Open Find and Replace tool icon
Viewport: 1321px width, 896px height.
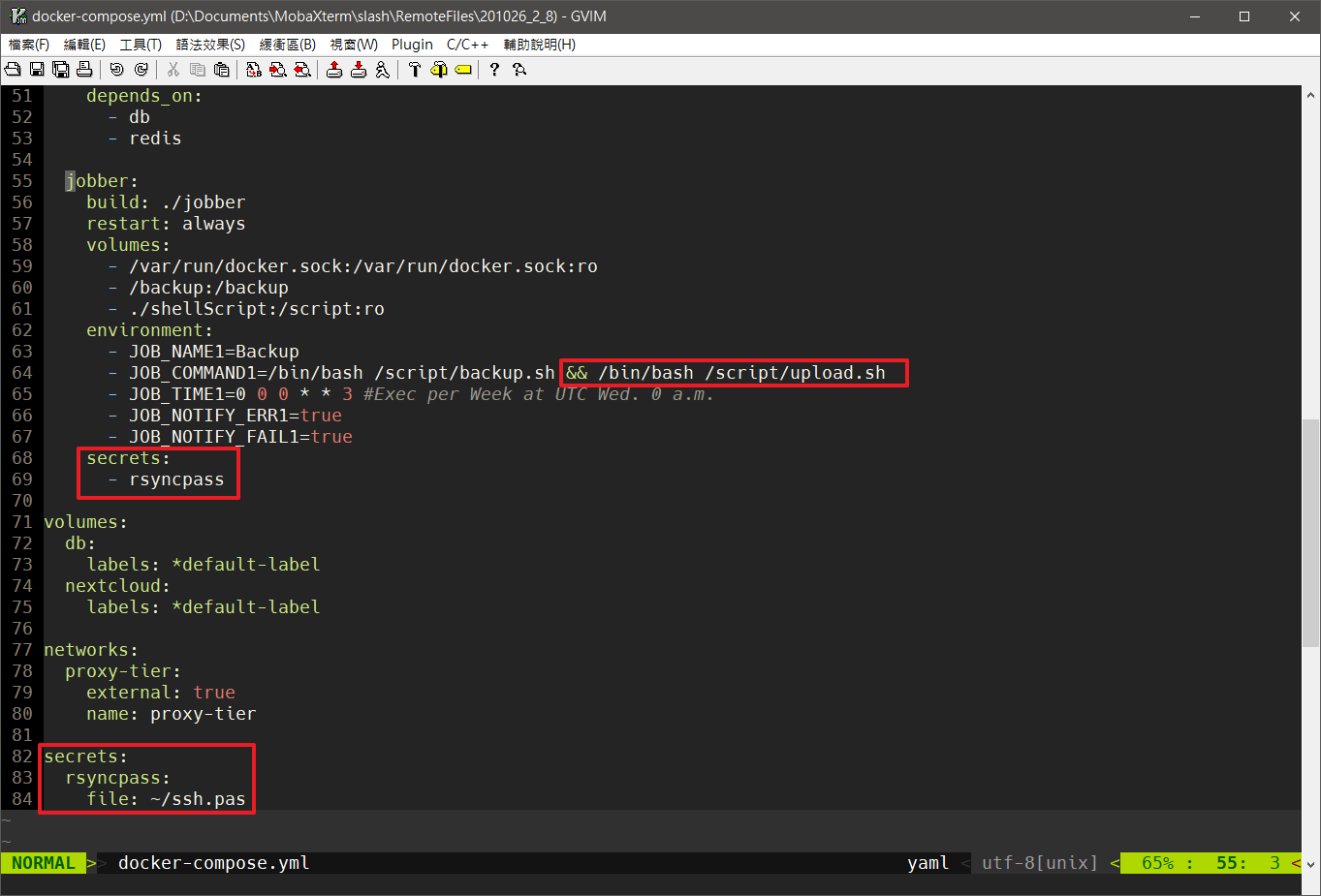click(x=254, y=69)
